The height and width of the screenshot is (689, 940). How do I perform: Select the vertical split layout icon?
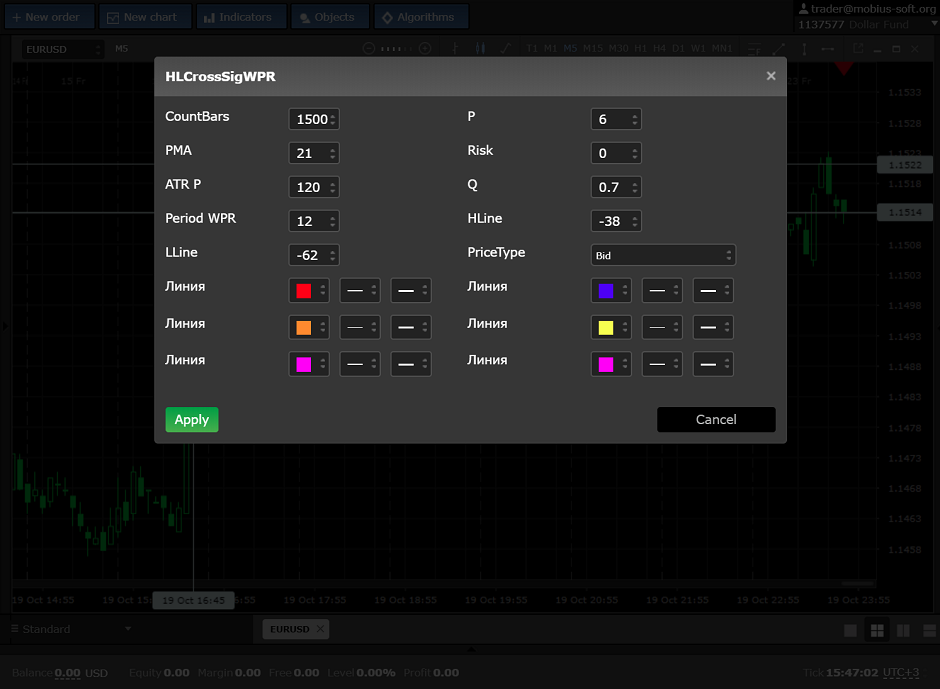coord(903,630)
